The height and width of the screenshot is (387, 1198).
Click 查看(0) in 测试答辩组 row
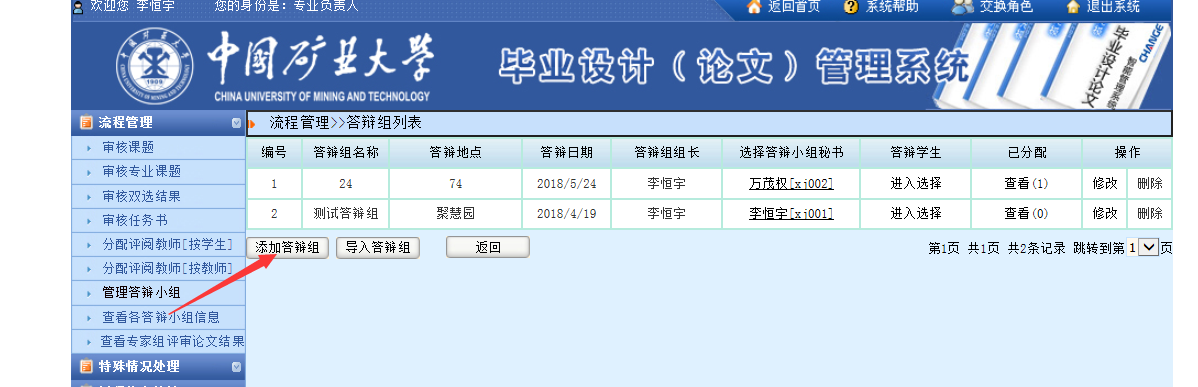pos(1026,214)
